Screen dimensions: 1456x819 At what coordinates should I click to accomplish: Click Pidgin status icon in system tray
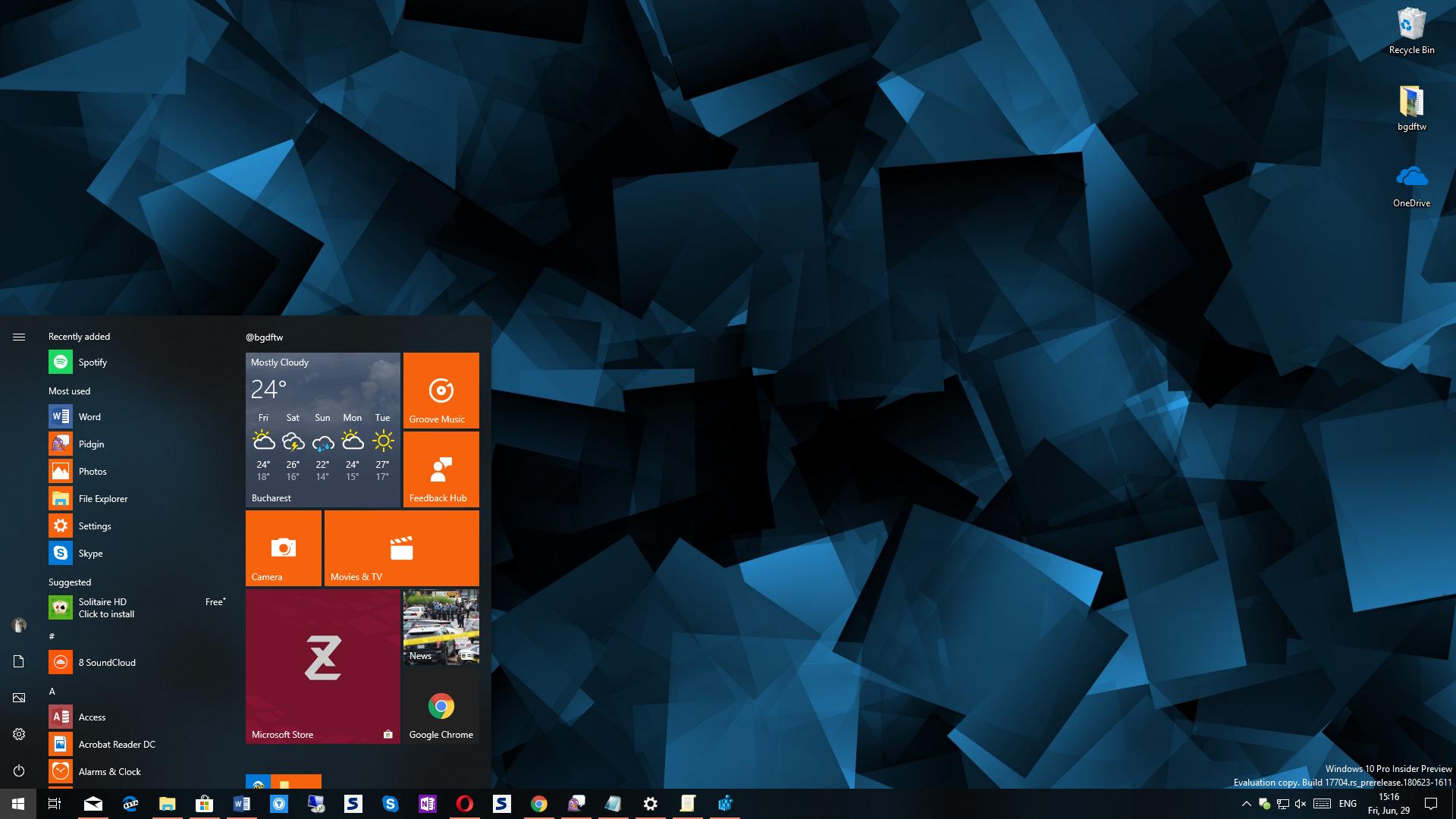pyautogui.click(x=1264, y=804)
